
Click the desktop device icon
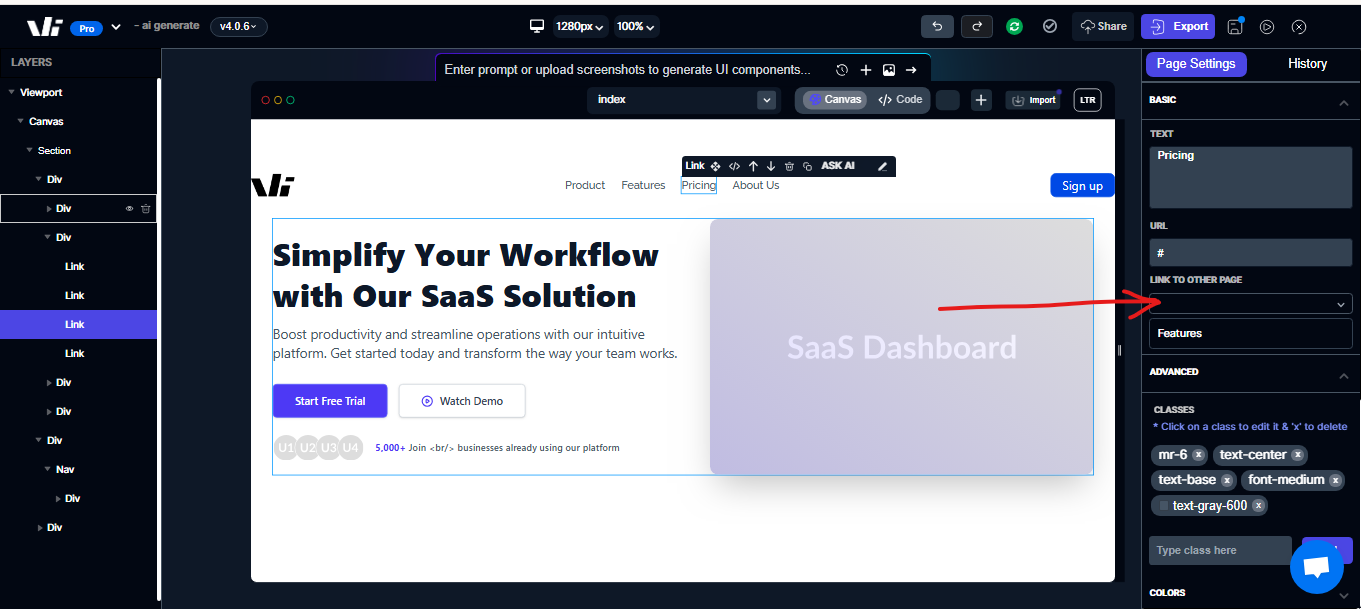click(x=537, y=26)
